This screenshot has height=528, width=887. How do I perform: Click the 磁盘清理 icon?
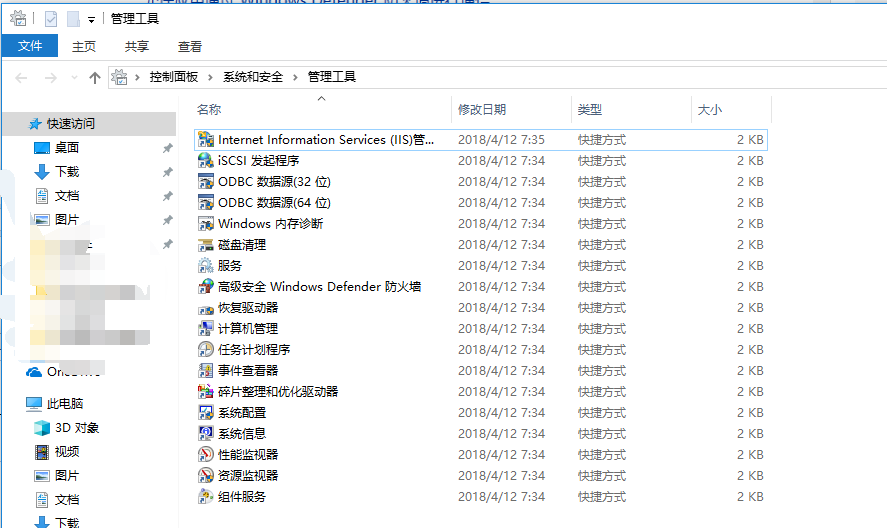(206, 245)
